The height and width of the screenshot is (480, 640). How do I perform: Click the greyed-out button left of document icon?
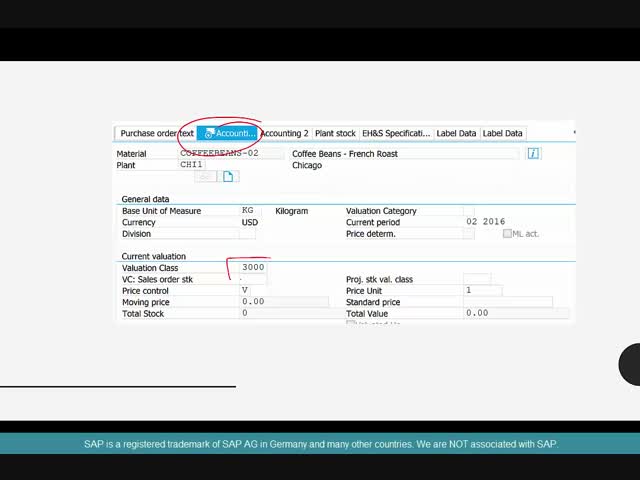tap(205, 177)
